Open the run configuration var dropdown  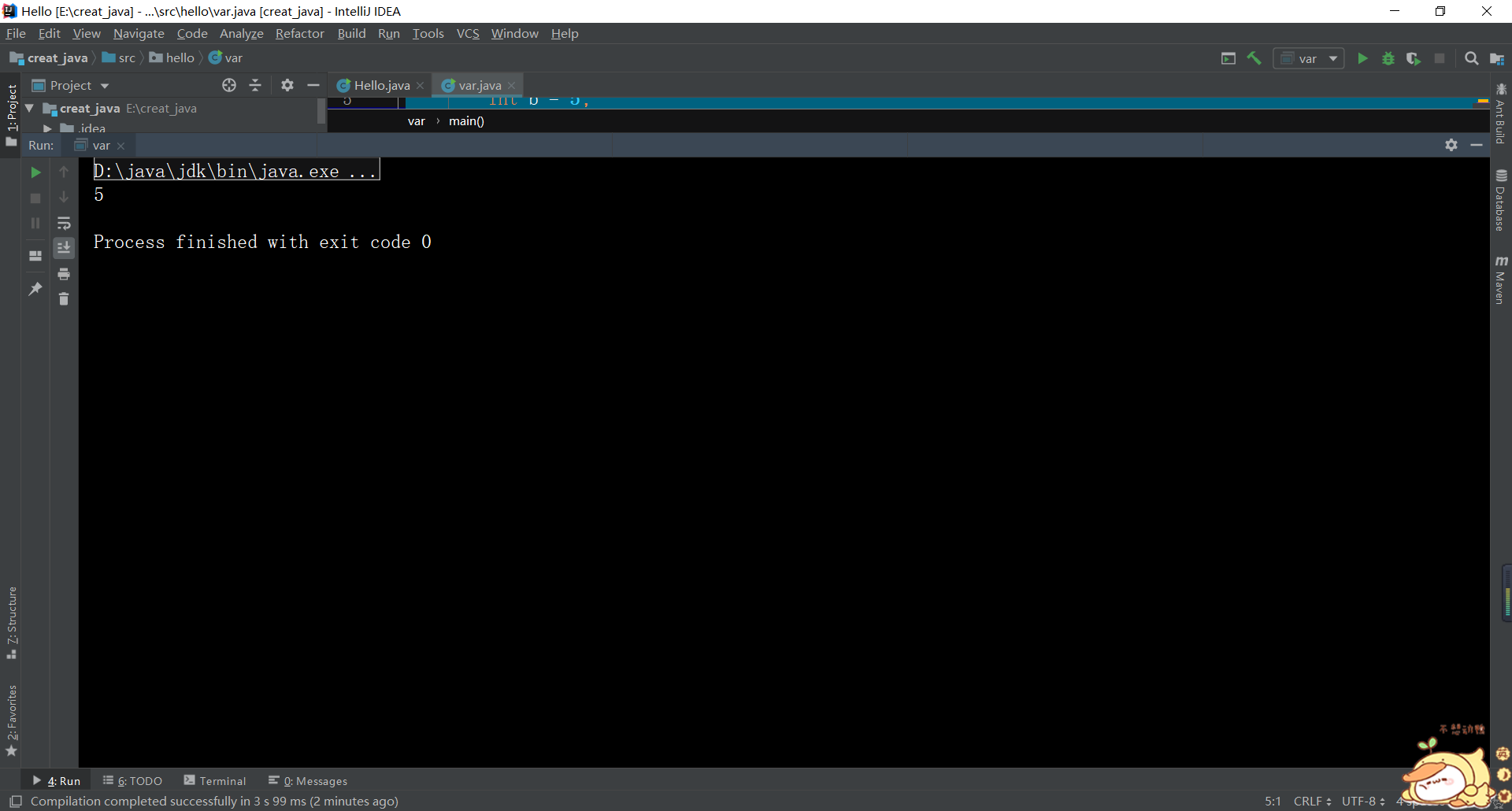1309,58
